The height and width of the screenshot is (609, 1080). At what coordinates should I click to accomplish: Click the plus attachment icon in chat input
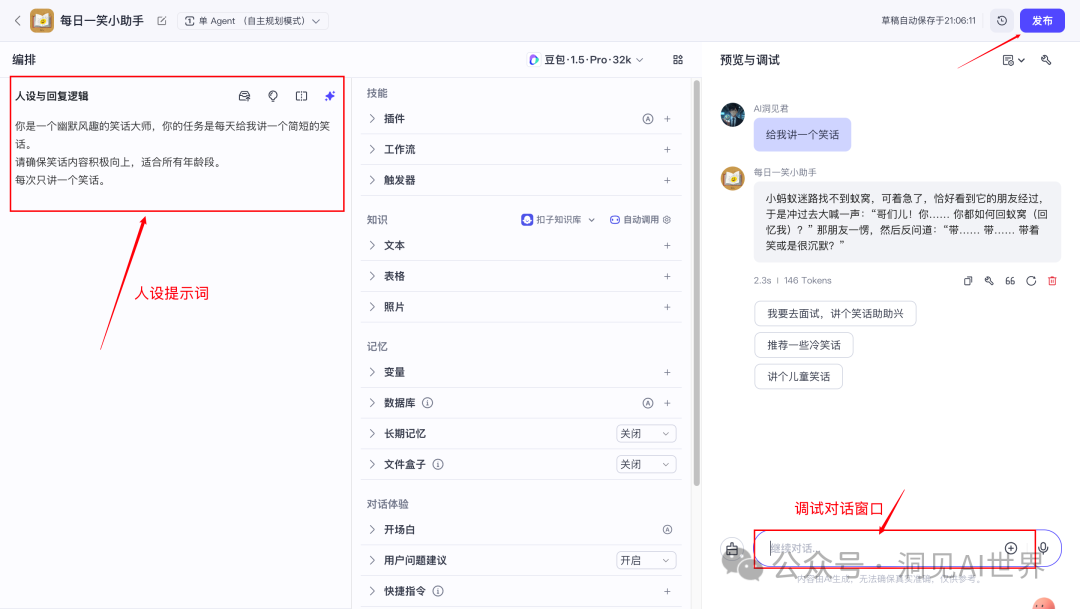pos(1010,548)
